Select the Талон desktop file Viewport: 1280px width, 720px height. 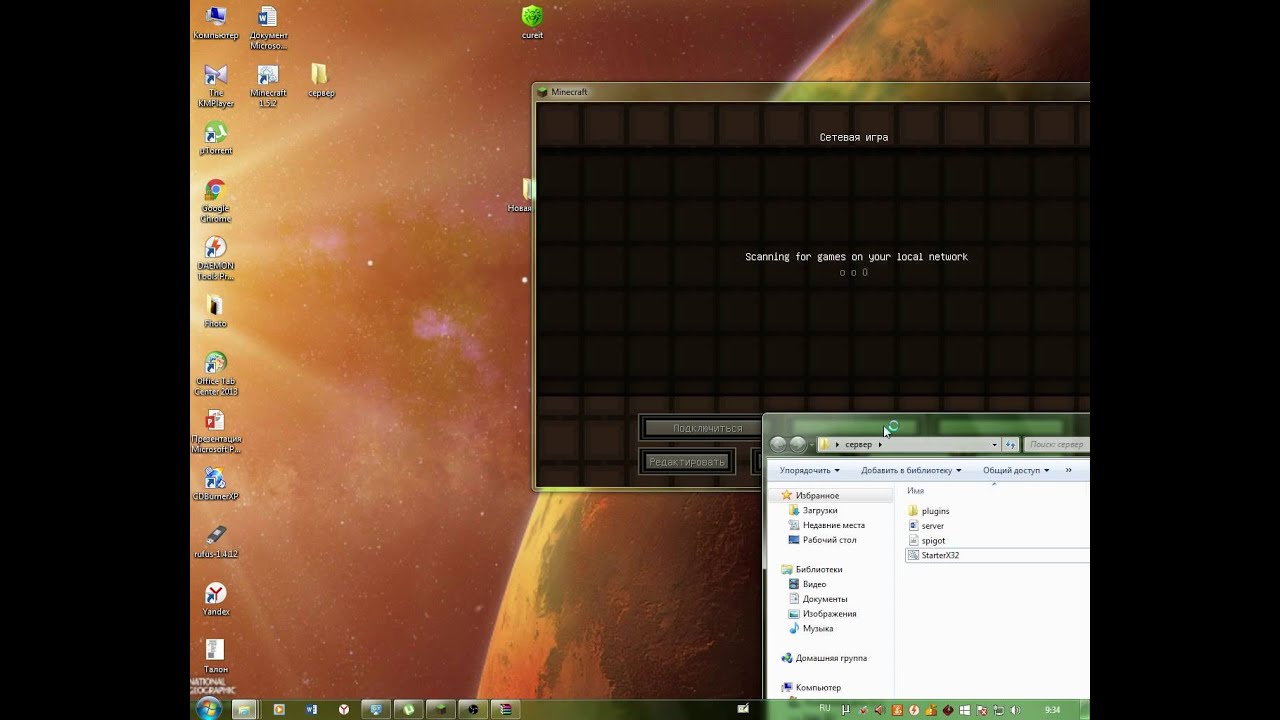(215, 656)
